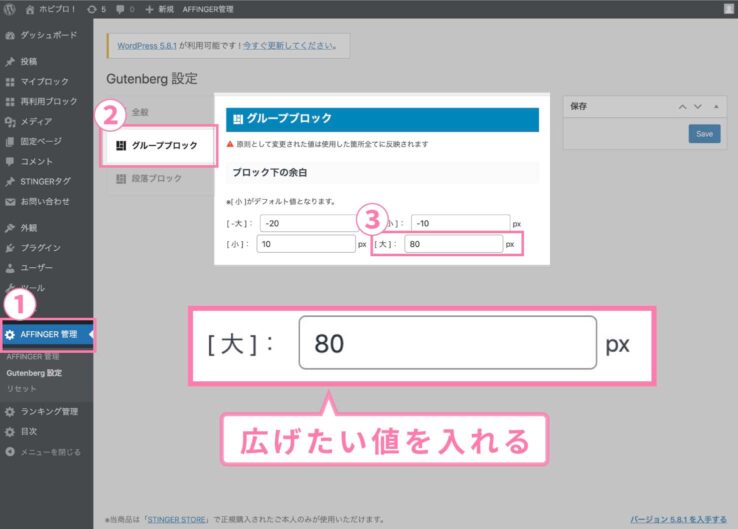Click 今すぐ更新してください update link
This screenshot has height=529, width=738.
pyautogui.click(x=289, y=46)
